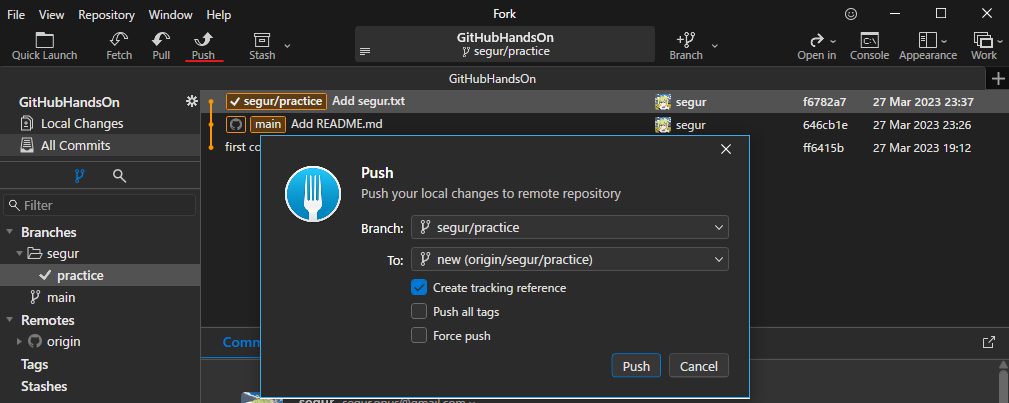Click the Stash toolbar icon
Screen dimensions: 1009x403
click(x=262, y=40)
